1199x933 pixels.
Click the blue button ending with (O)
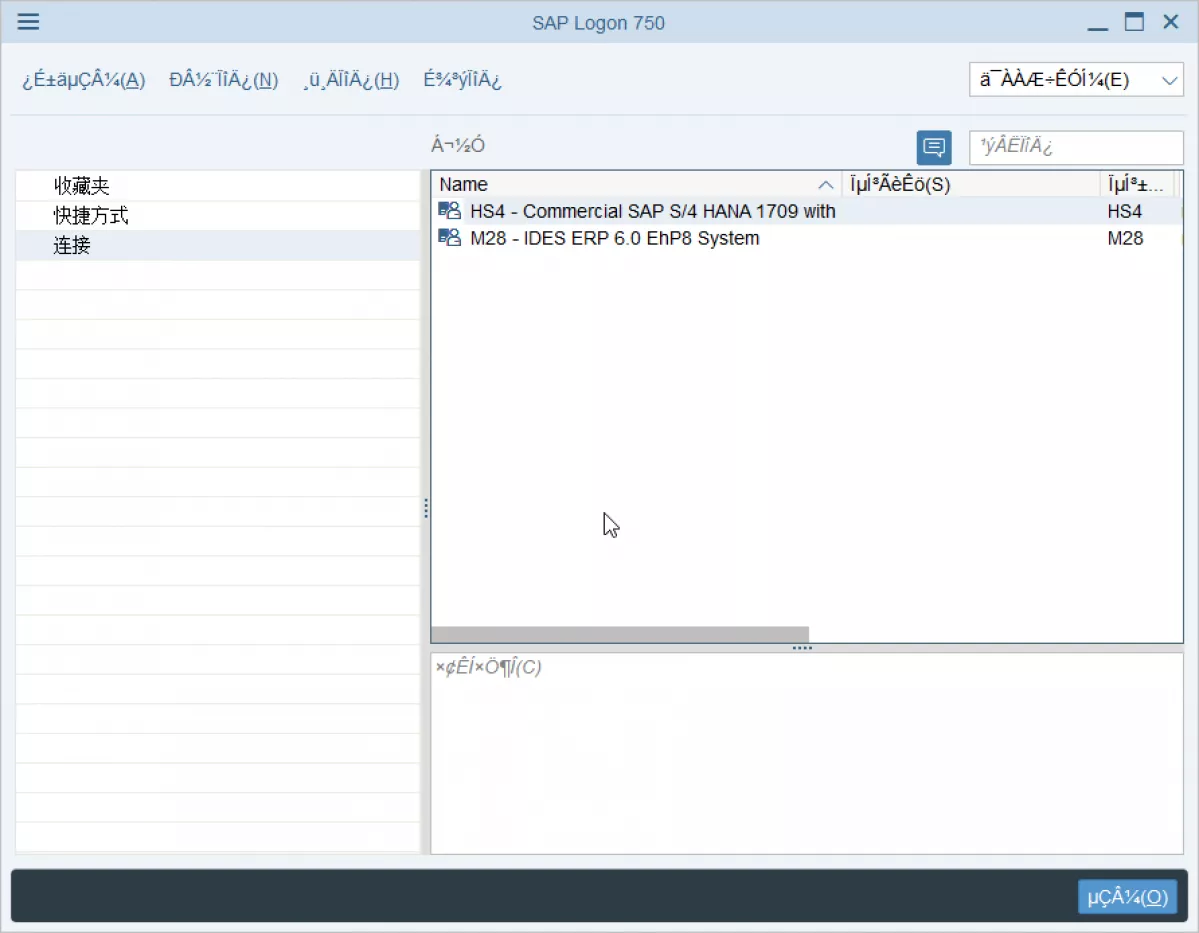pos(1127,897)
